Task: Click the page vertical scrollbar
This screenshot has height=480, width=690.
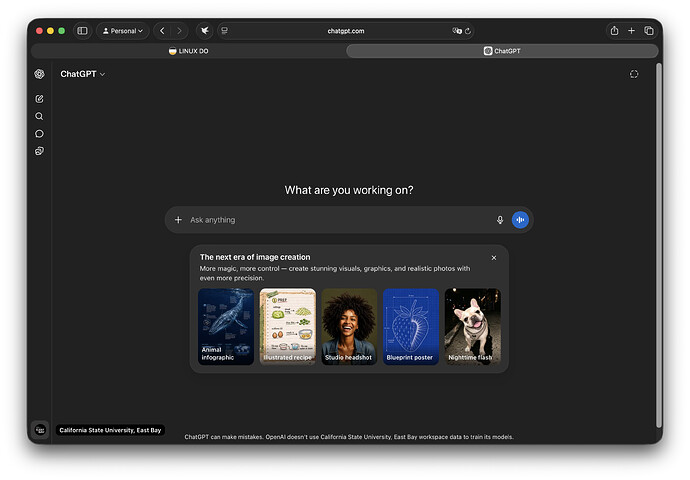Action: 659,245
